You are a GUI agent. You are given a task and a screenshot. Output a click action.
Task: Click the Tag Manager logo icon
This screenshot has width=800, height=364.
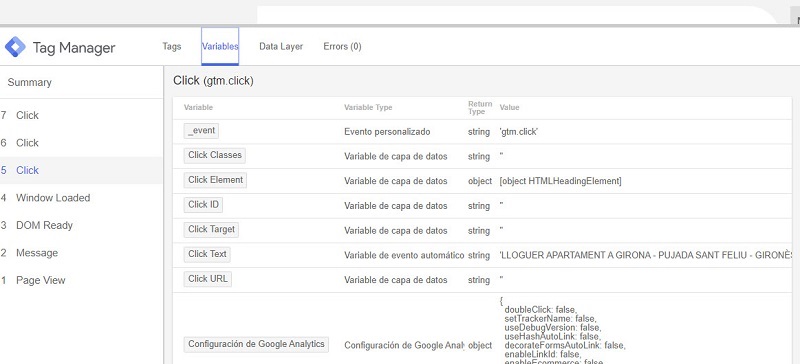(15, 47)
